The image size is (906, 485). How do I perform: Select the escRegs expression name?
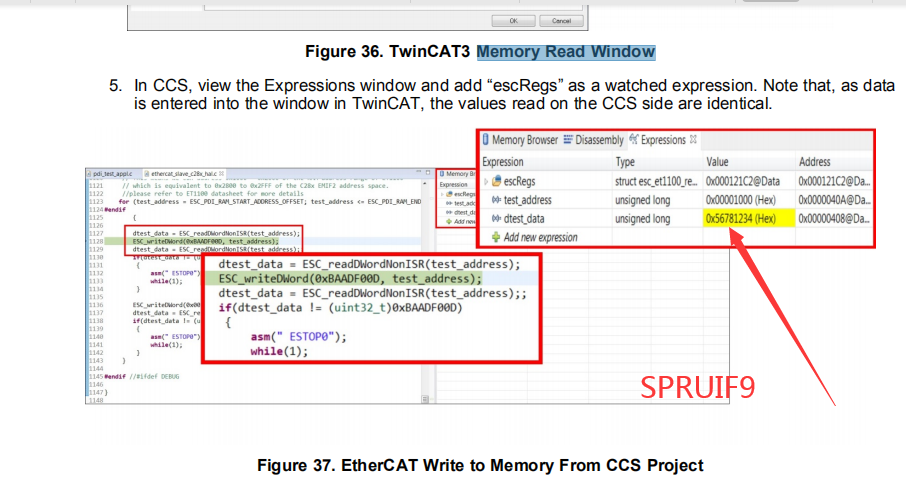[x=519, y=182]
